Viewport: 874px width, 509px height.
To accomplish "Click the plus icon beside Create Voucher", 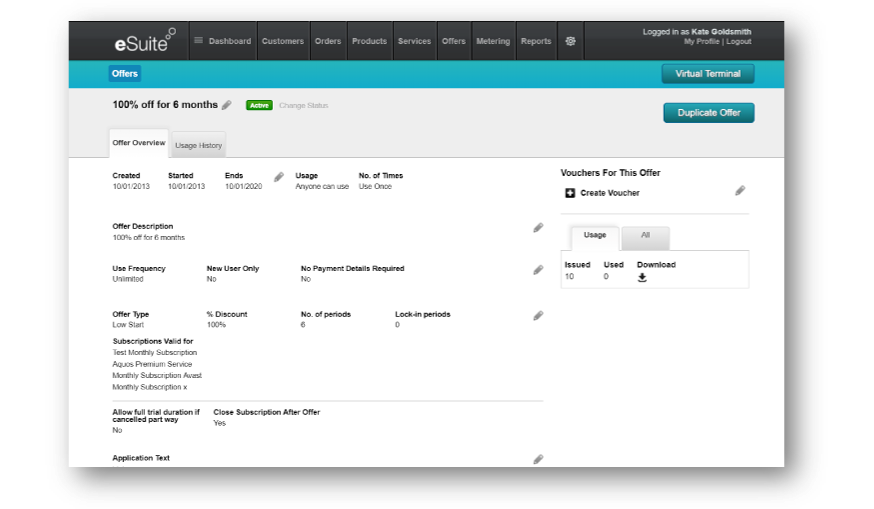I will 570,193.
